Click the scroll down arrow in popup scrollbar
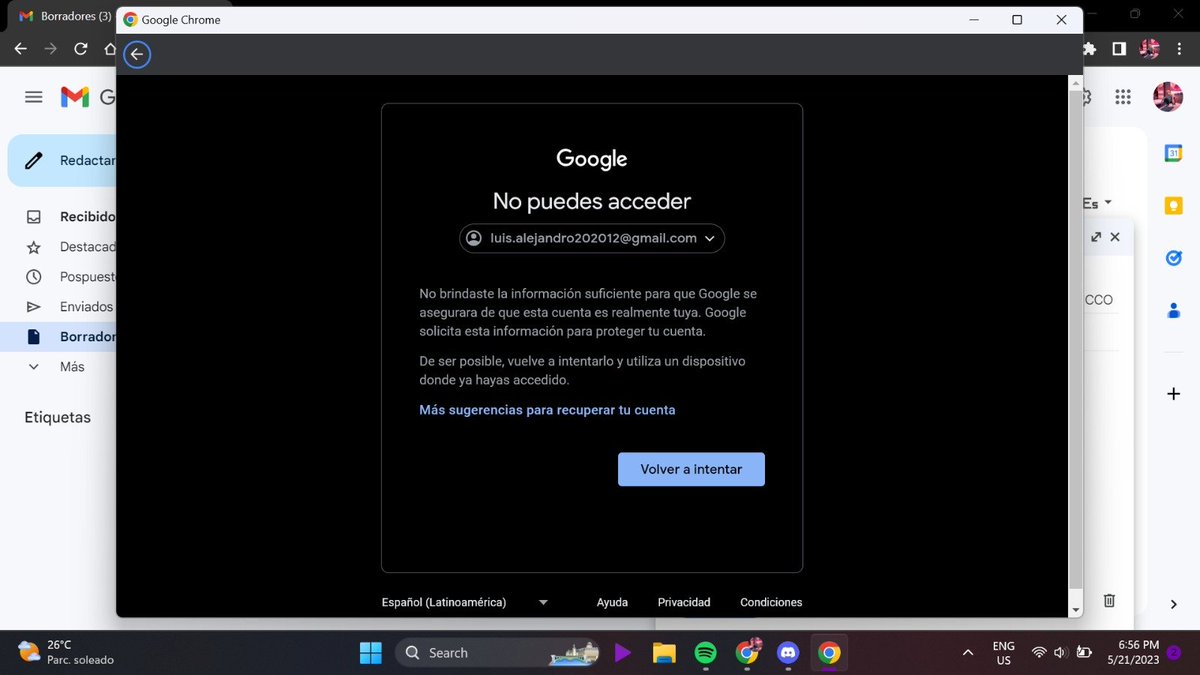 point(1076,610)
